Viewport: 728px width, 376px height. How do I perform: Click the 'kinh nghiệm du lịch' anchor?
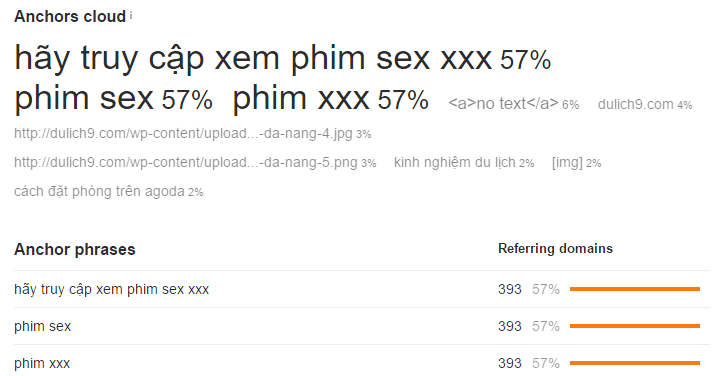[x=455, y=162]
